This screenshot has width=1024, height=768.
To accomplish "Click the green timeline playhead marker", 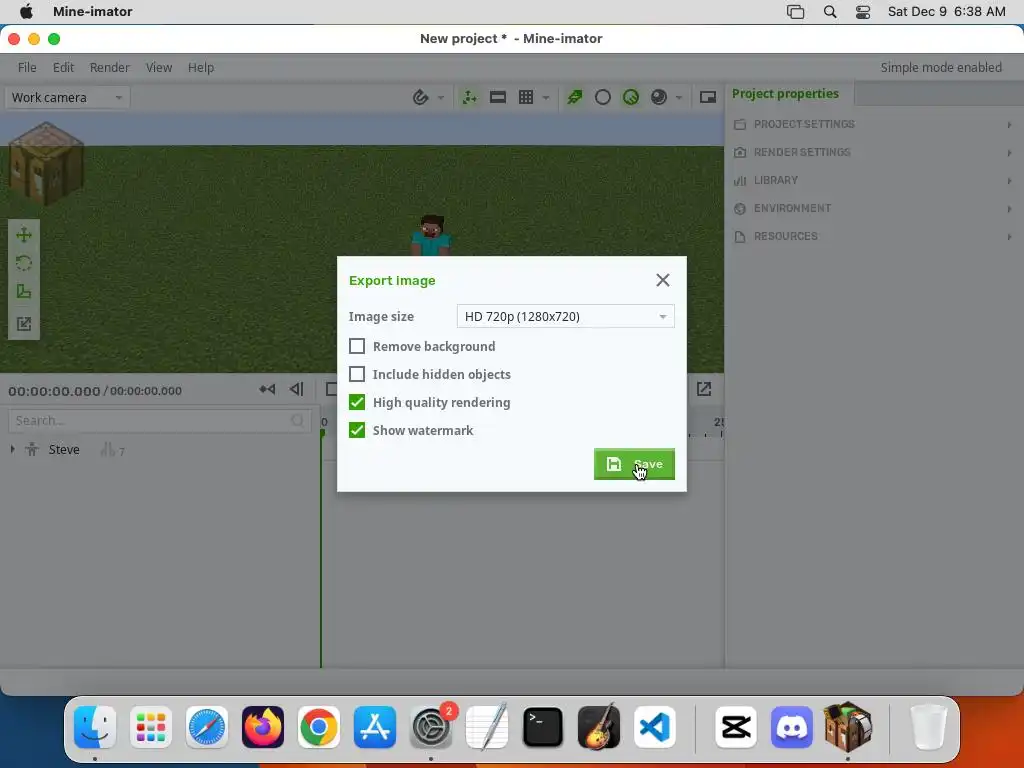I will (x=323, y=432).
